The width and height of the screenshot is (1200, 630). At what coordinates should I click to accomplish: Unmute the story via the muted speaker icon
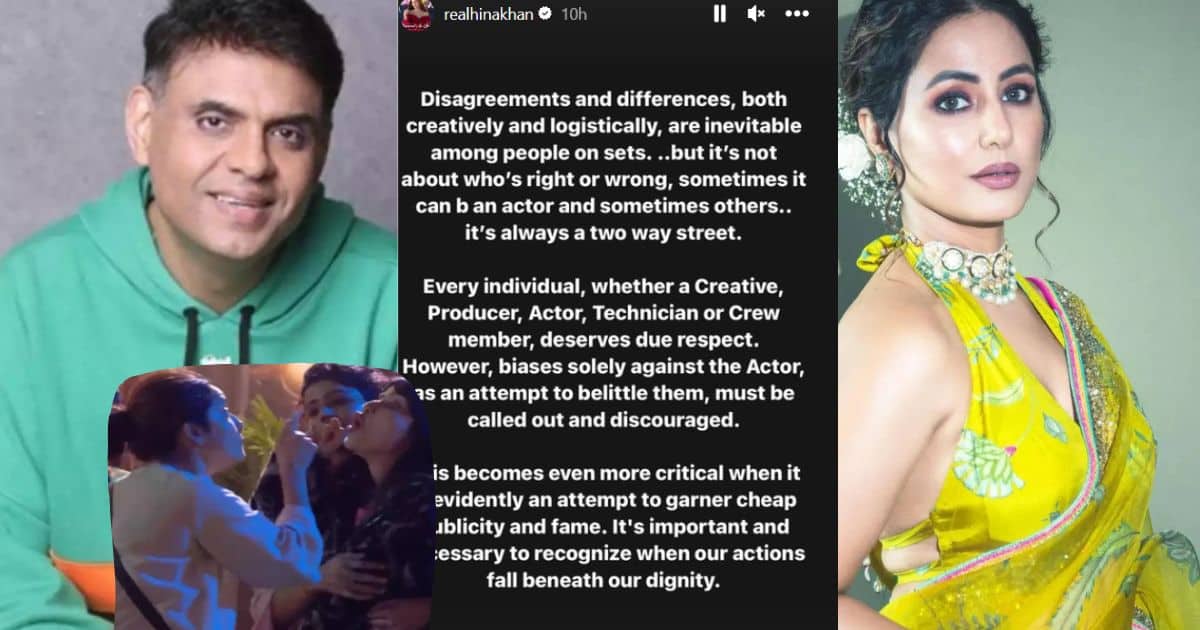(x=756, y=14)
